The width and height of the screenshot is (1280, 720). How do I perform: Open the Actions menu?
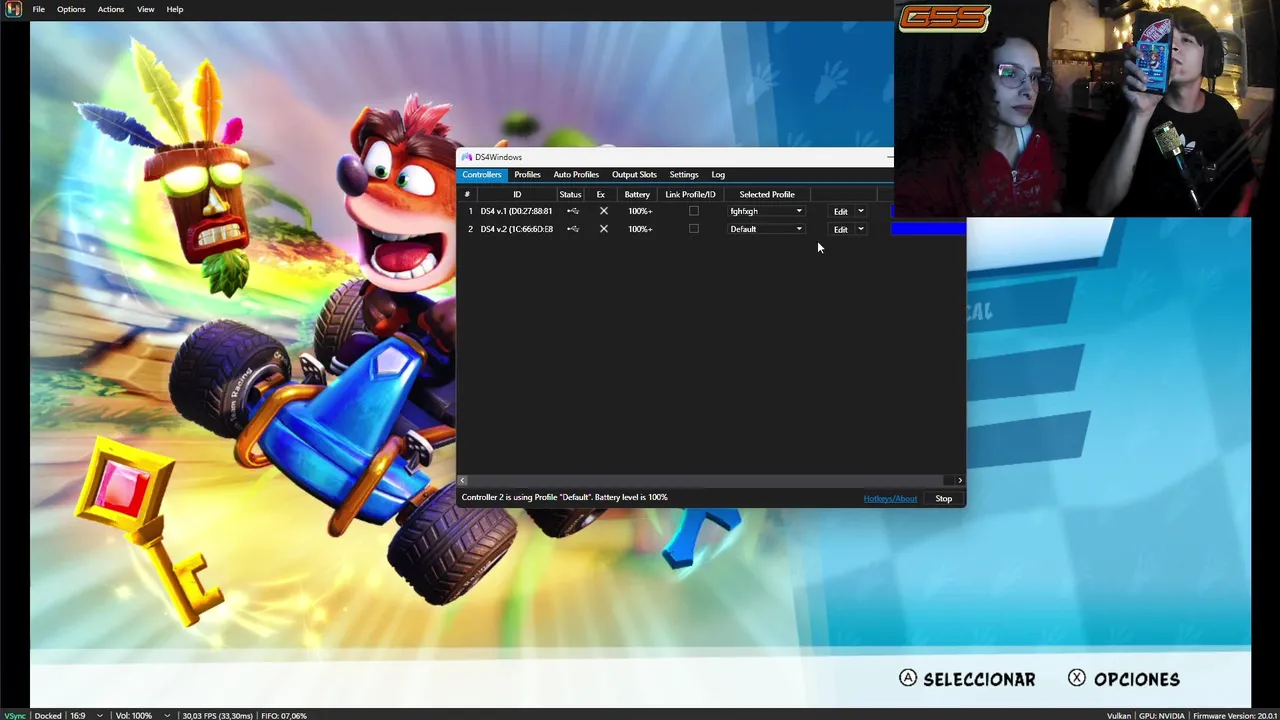111,9
